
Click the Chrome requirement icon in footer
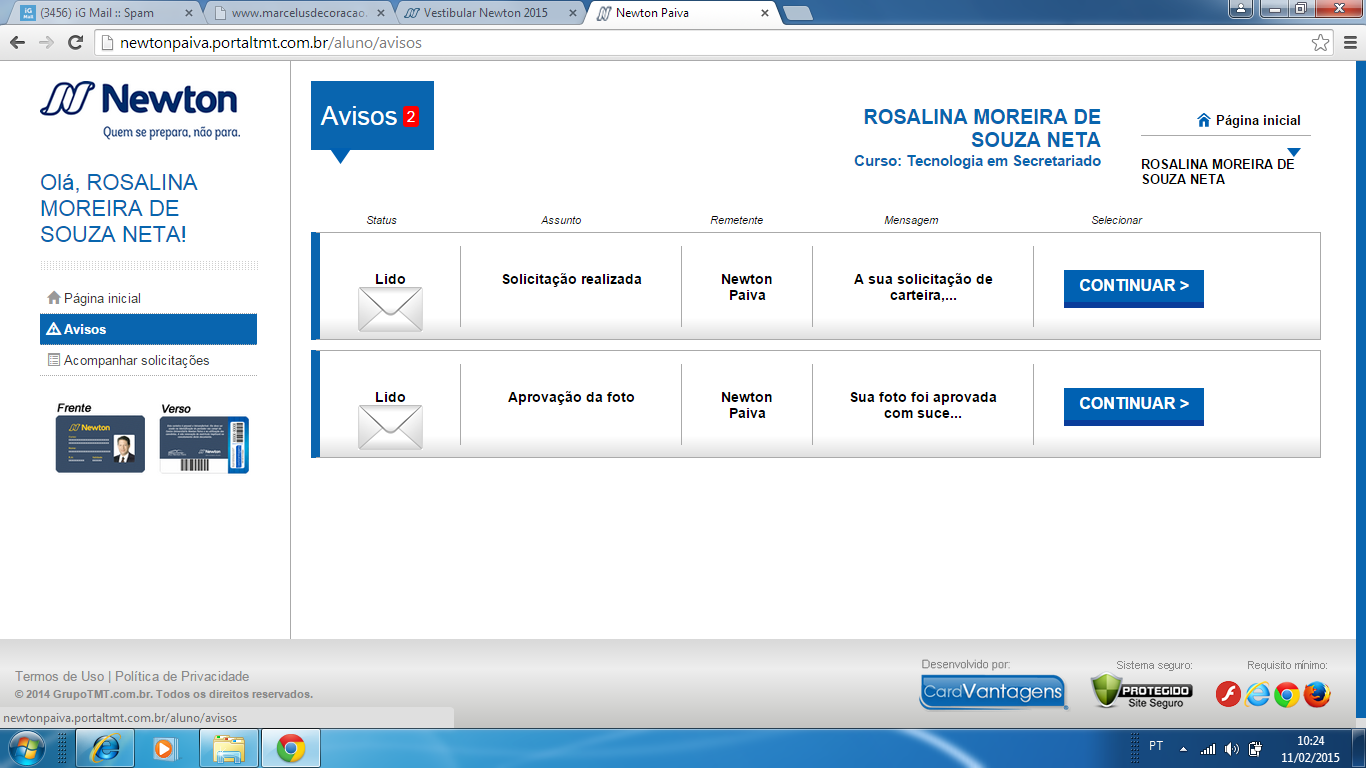(1287, 694)
